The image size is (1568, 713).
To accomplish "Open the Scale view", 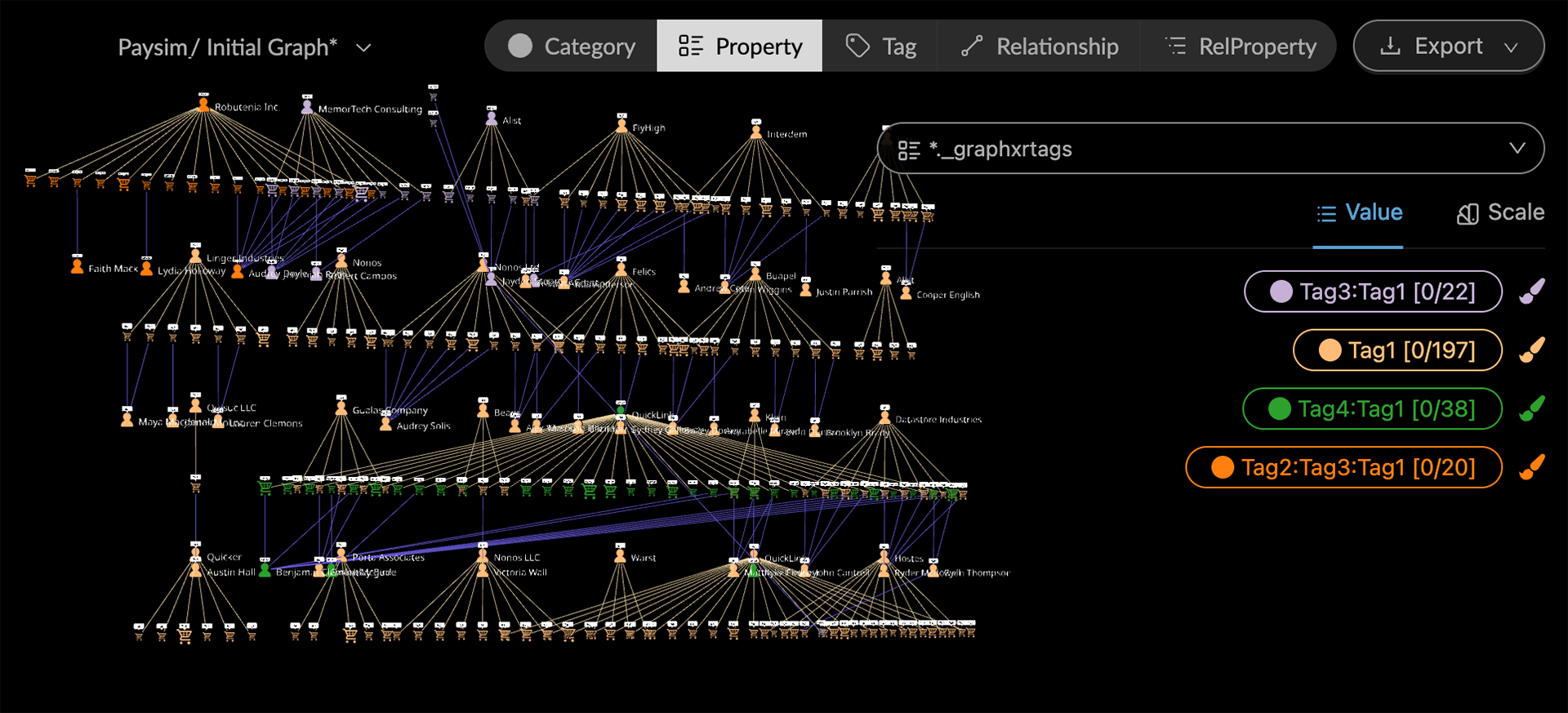I will [x=1500, y=213].
